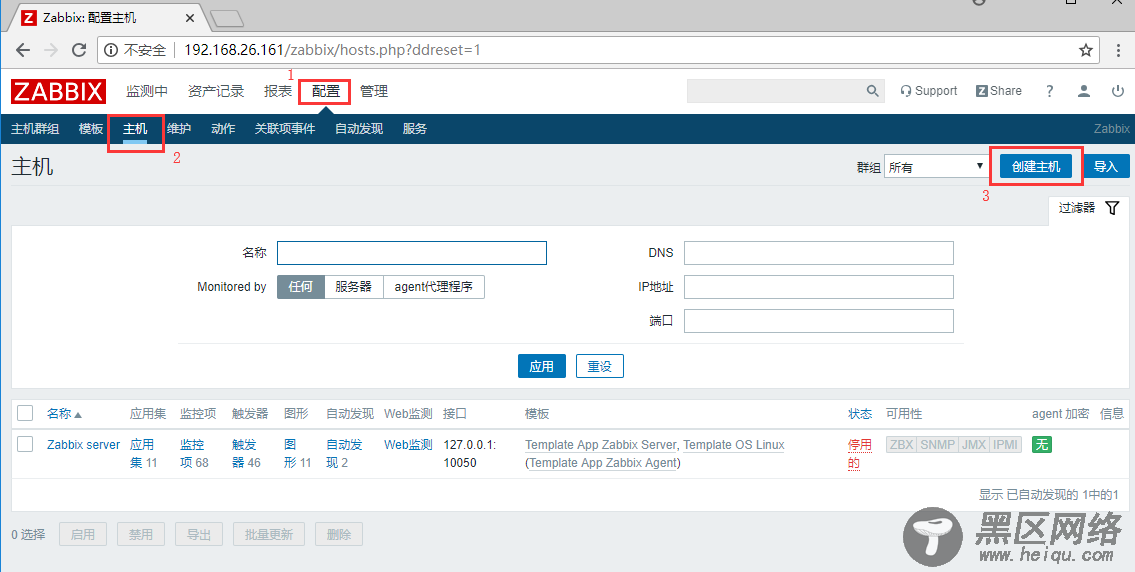Open the Support headset link
Image resolution: width=1135 pixels, height=572 pixels.
pyautogui.click(x=929, y=91)
